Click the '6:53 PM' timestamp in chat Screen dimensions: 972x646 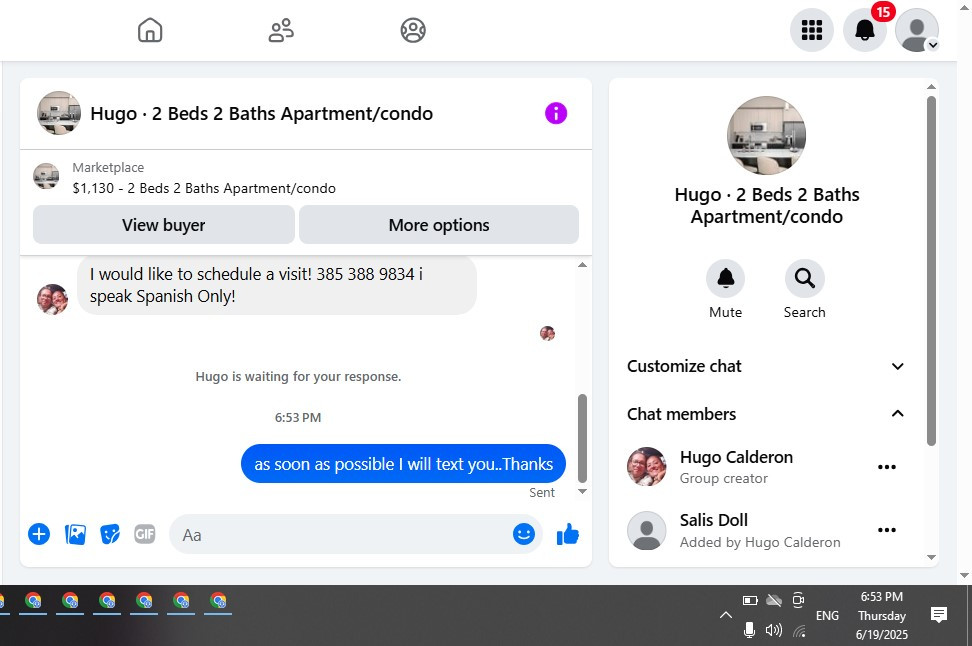298,418
